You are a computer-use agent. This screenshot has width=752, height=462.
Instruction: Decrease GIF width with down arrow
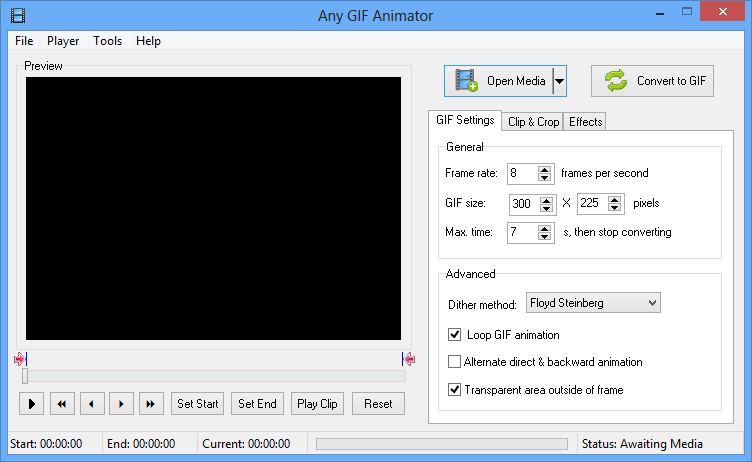546,208
